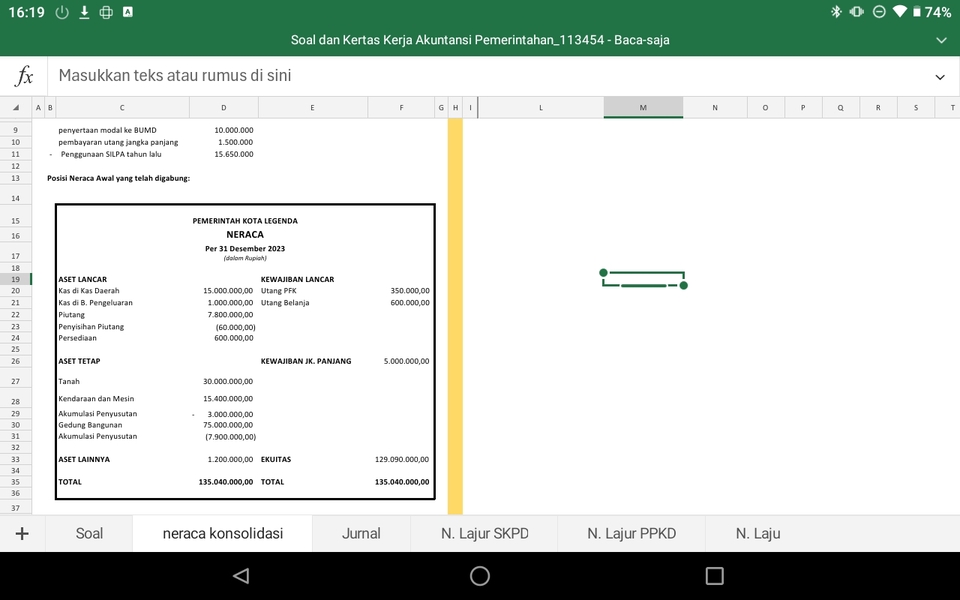Viewport: 960px width, 600px height.
Task: Expand the formula bar chevron
Action: (939, 77)
